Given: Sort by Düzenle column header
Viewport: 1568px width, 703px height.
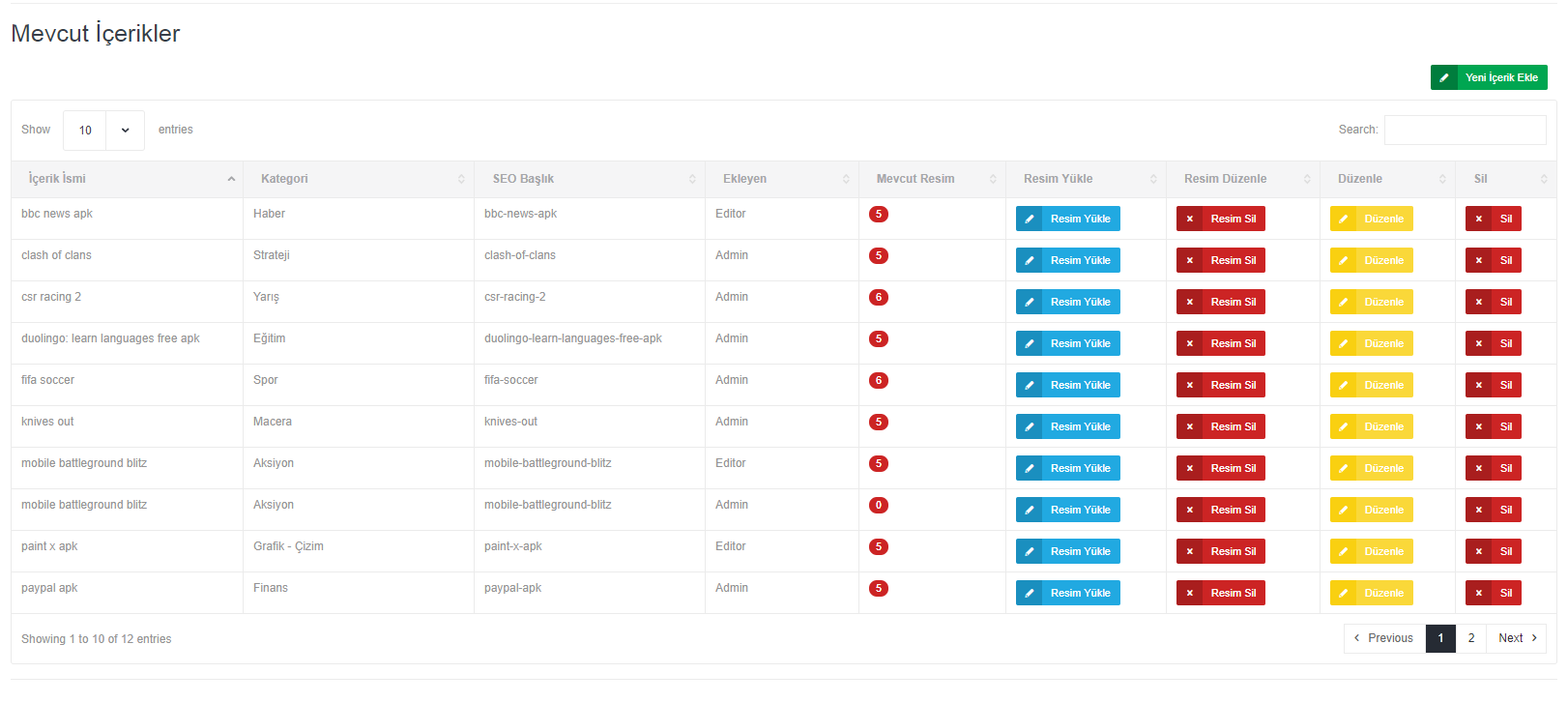Looking at the screenshot, I should click(x=1388, y=179).
